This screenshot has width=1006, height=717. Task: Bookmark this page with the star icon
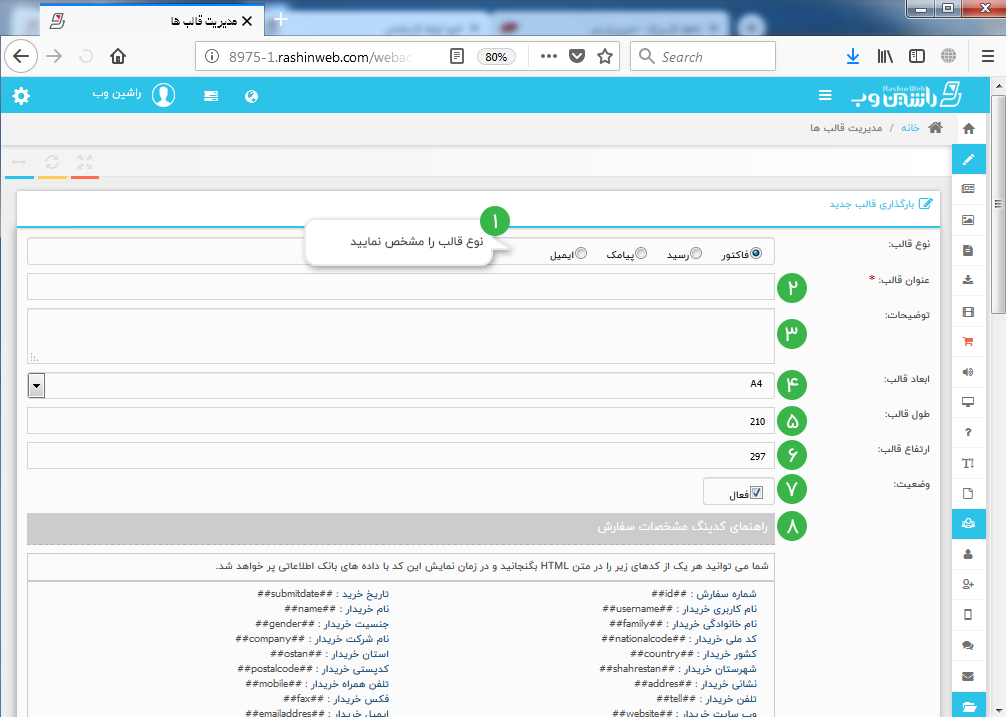(x=604, y=56)
